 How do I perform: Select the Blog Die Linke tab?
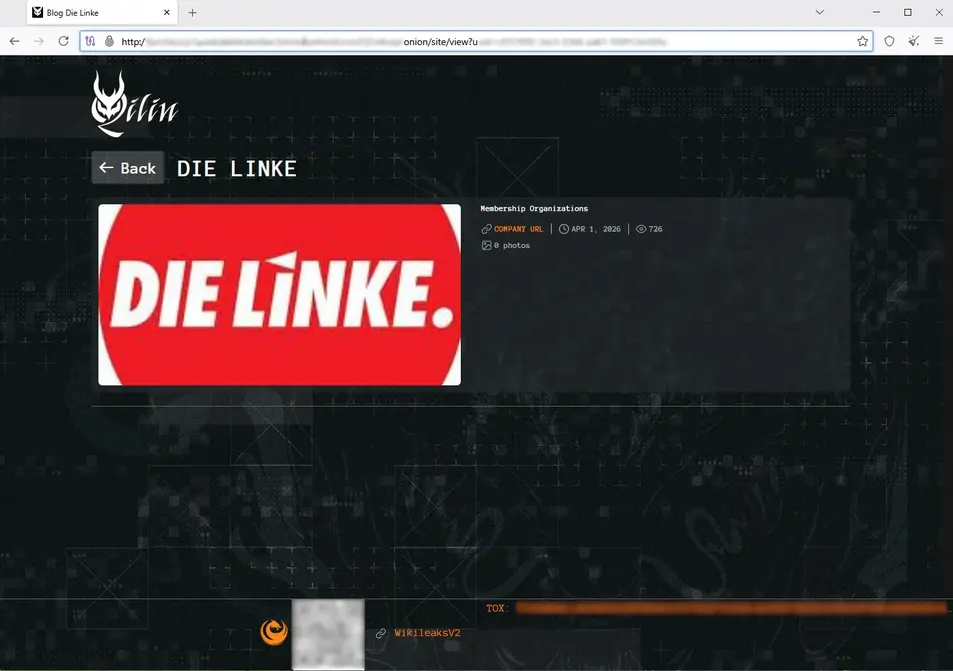pyautogui.click(x=102, y=13)
